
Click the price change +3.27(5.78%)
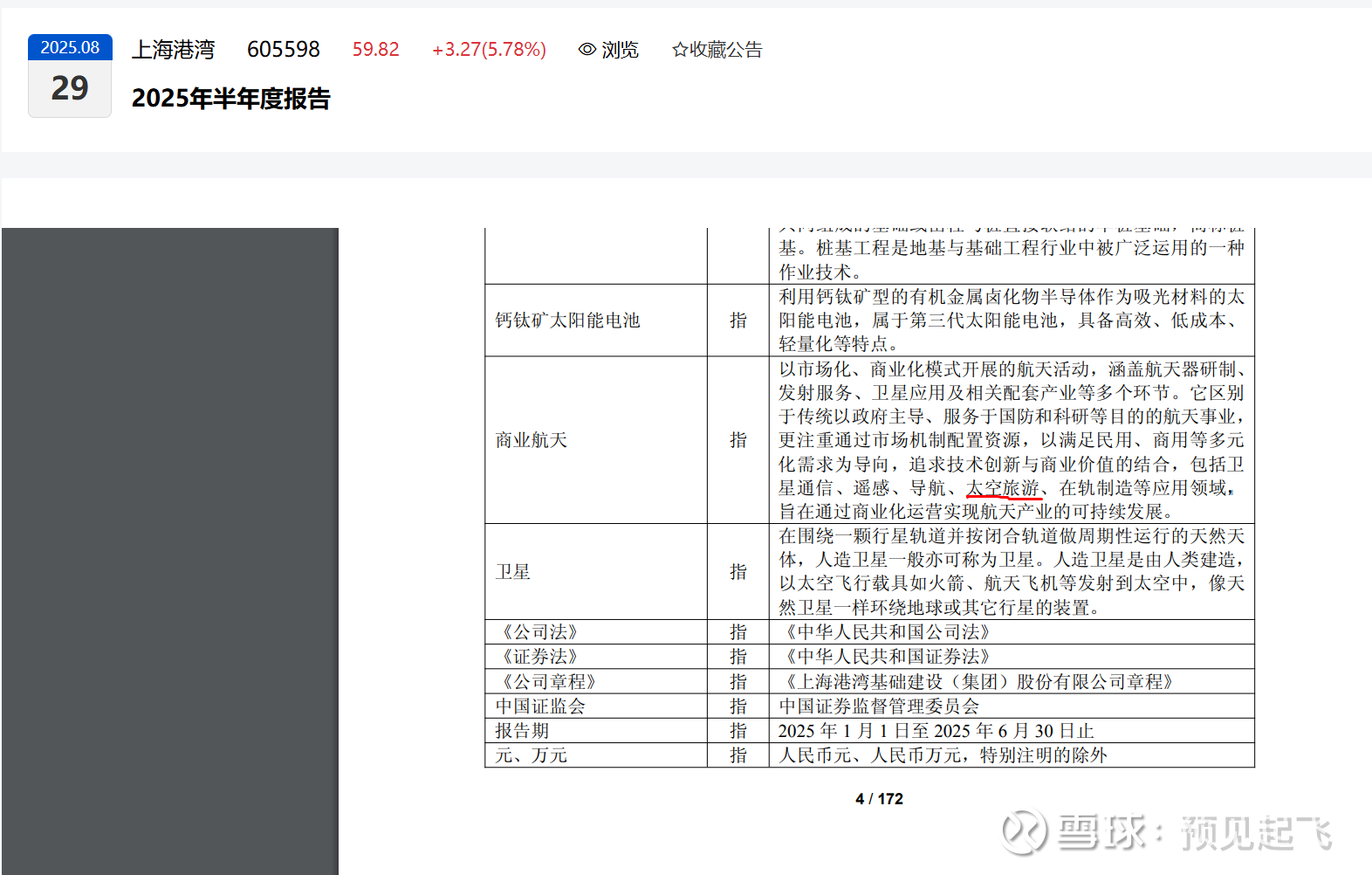point(489,50)
